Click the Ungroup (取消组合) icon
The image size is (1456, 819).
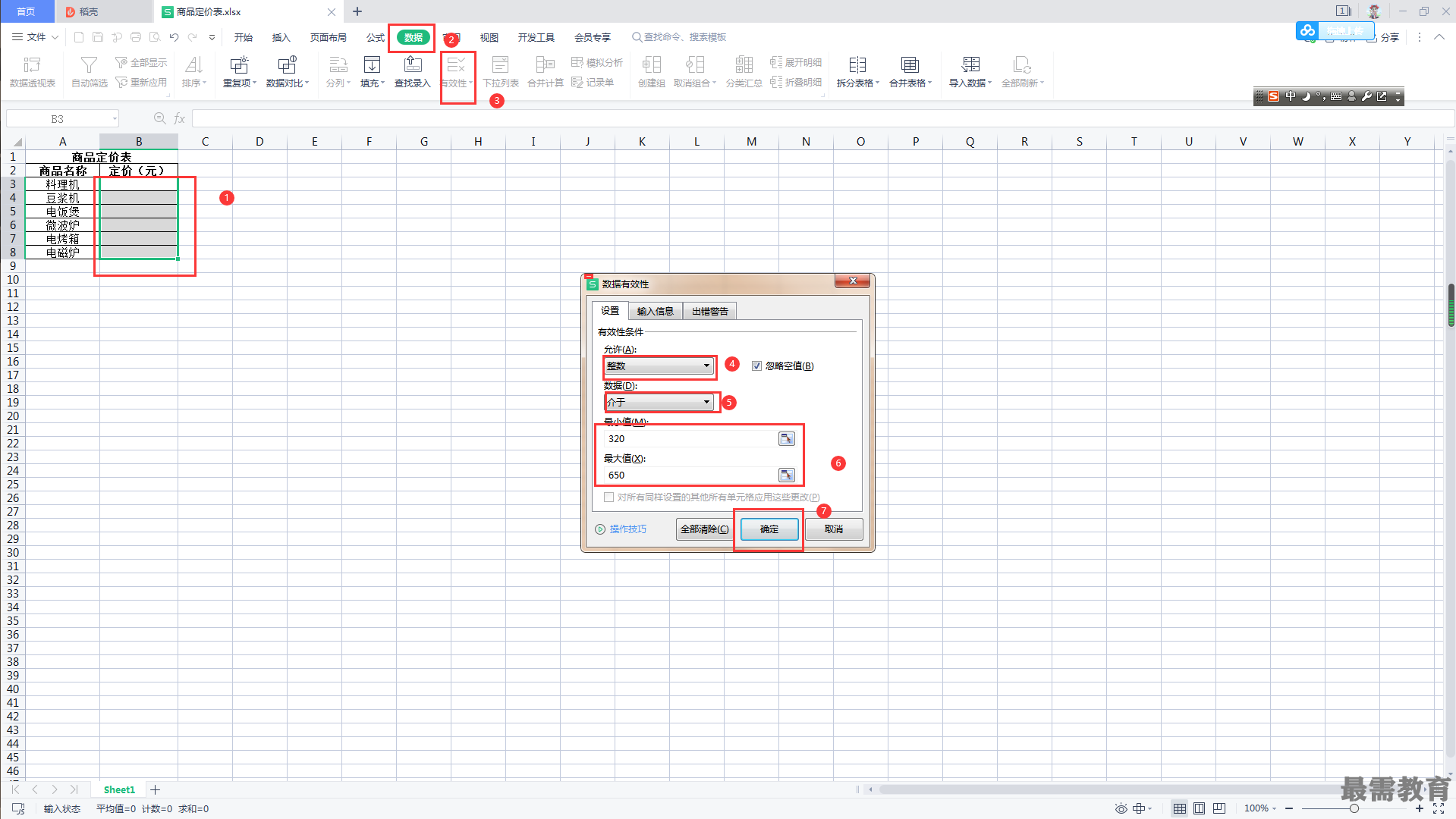[694, 65]
